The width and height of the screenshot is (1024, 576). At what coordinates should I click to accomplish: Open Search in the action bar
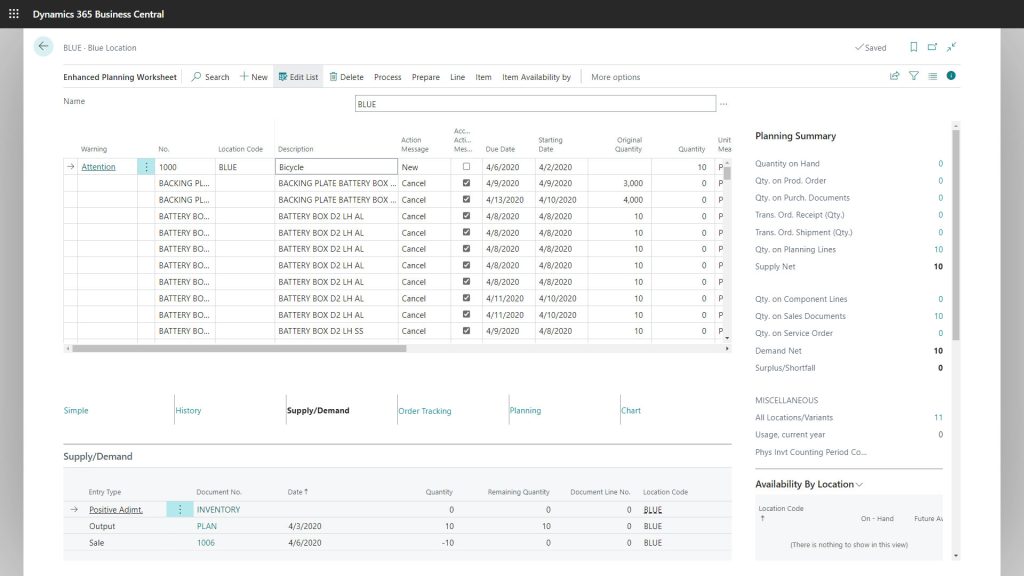pyautogui.click(x=209, y=77)
